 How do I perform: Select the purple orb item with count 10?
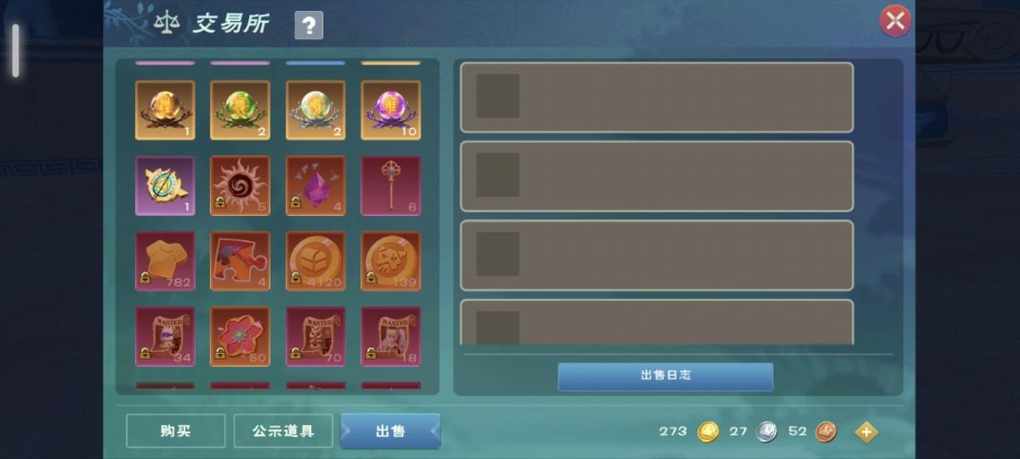(391, 110)
